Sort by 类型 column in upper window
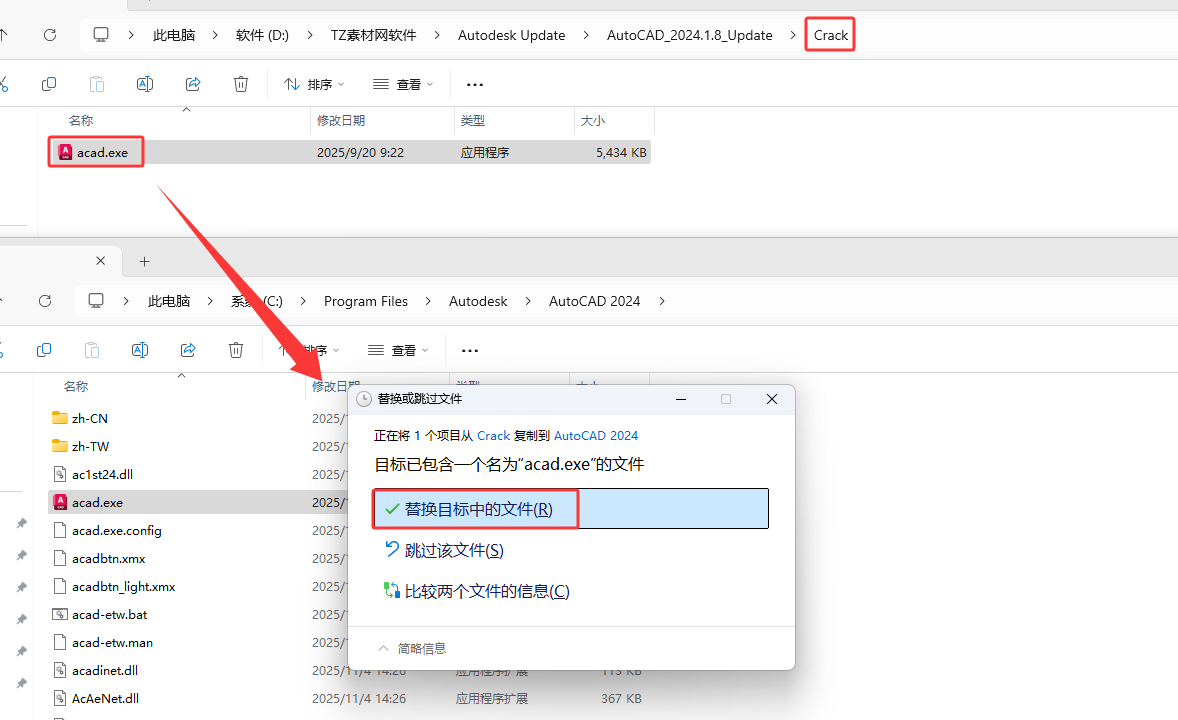This screenshot has height=720, width=1178. click(x=473, y=120)
